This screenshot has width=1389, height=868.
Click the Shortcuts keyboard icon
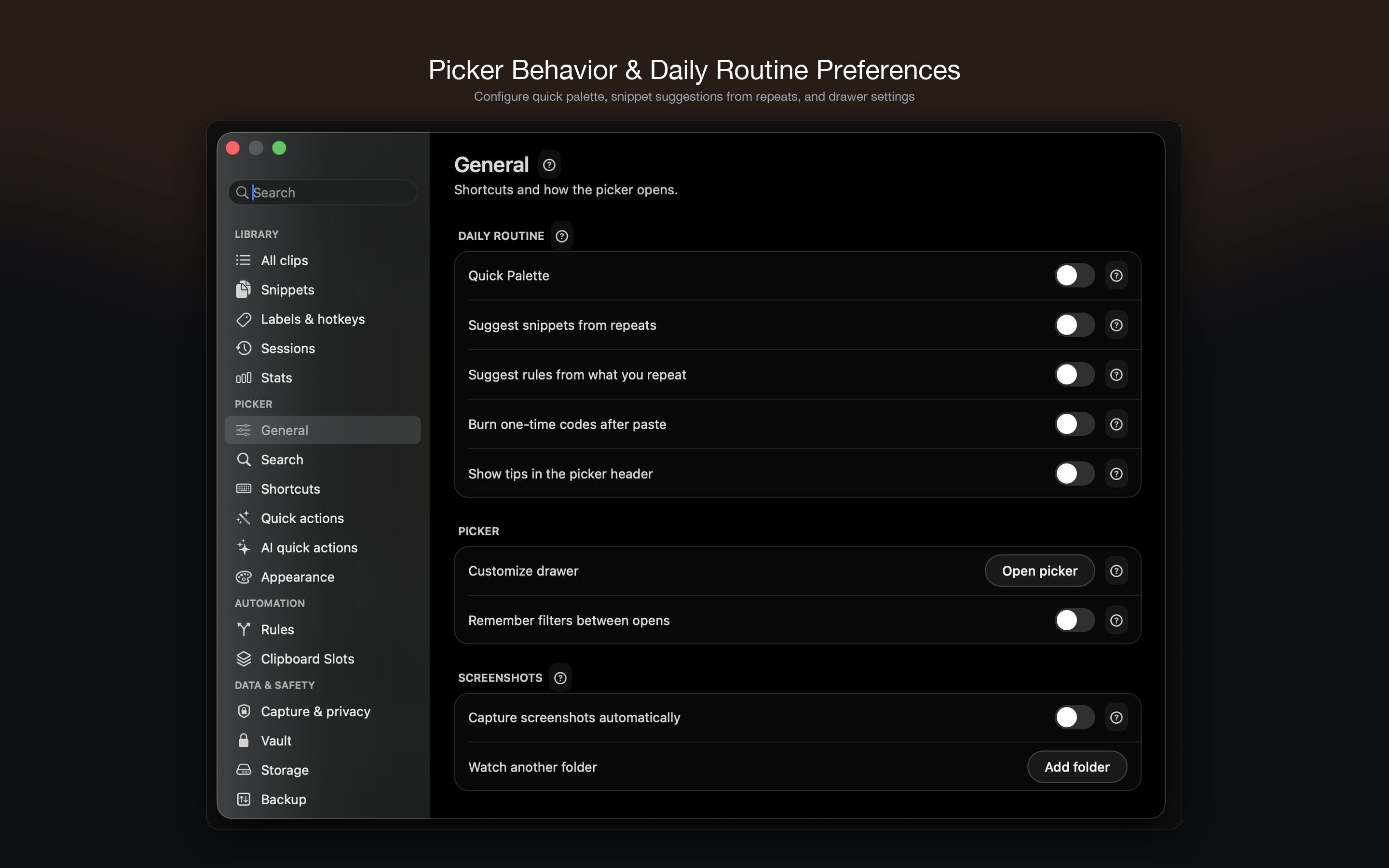244,488
